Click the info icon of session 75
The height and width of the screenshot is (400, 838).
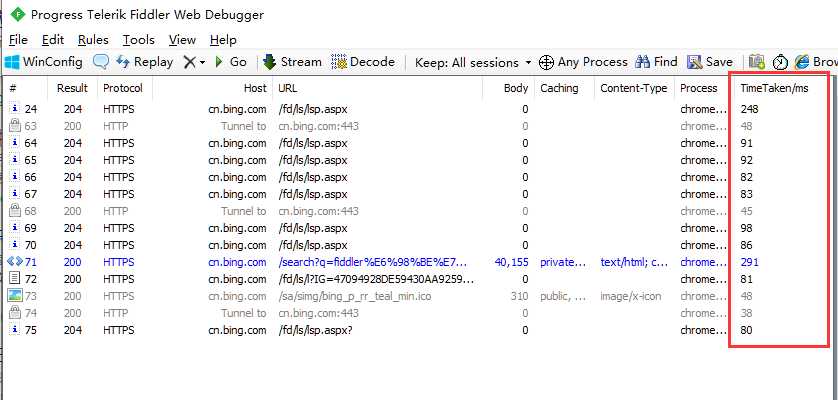(15, 330)
